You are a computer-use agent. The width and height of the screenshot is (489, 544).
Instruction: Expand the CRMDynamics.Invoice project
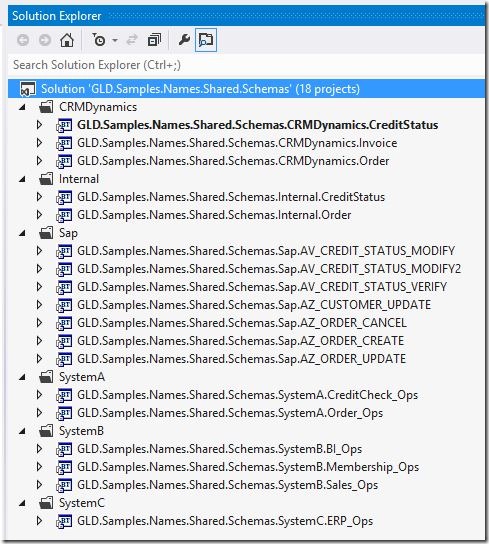[x=39, y=143]
